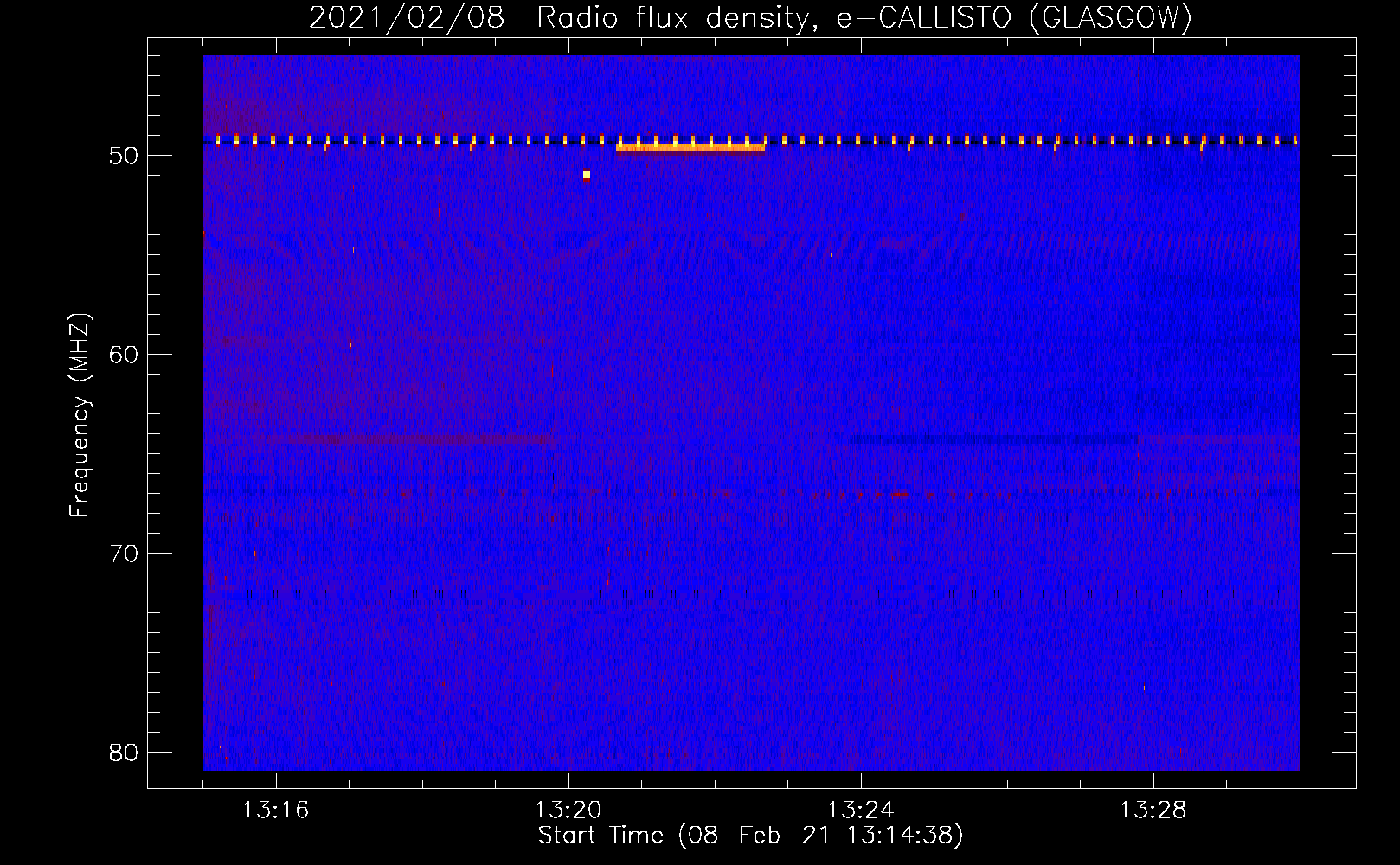Image resolution: width=1400 pixels, height=865 pixels.
Task: Click the 'Frequency (MHZ)' axis label
Action: (80, 415)
